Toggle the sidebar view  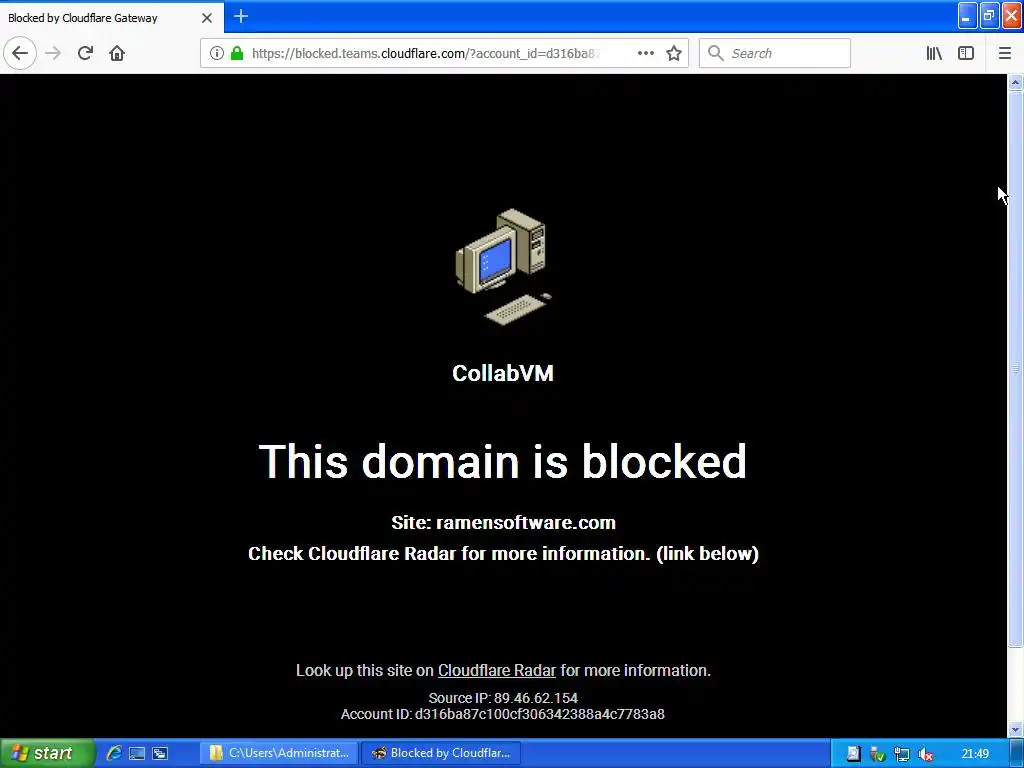pos(966,53)
